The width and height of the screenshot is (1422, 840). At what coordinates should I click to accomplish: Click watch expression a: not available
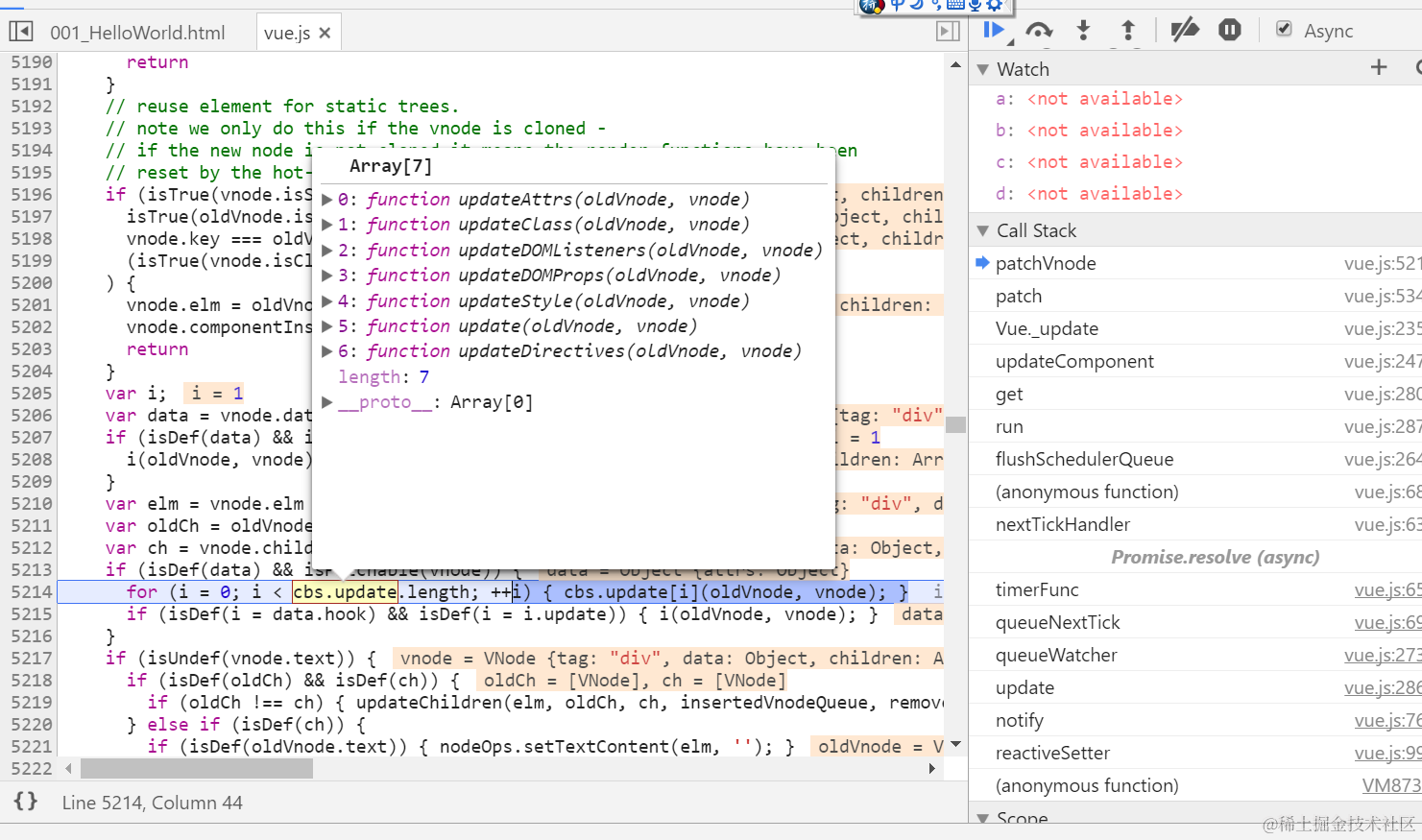(1089, 99)
